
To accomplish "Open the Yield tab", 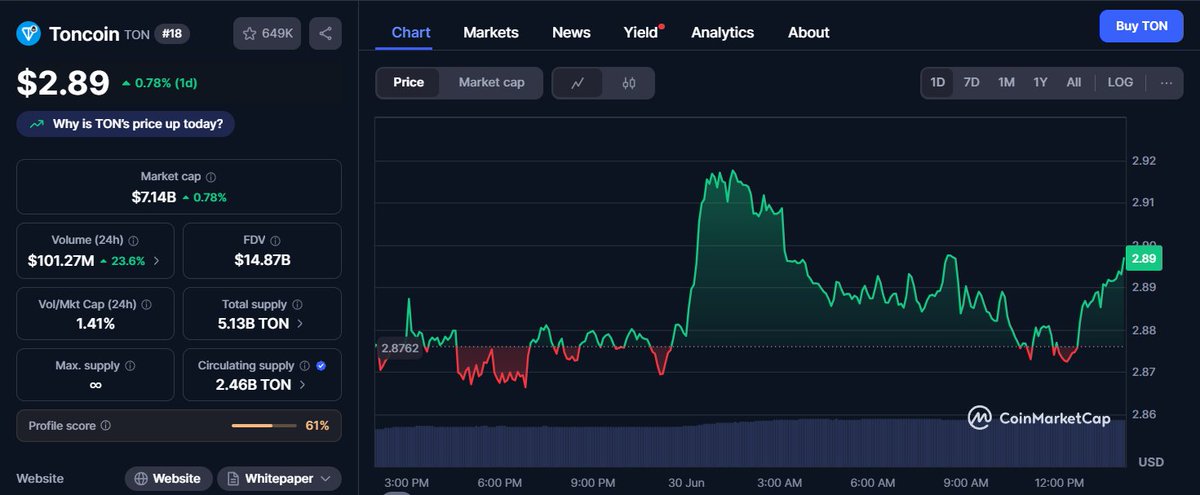I will tap(641, 32).
